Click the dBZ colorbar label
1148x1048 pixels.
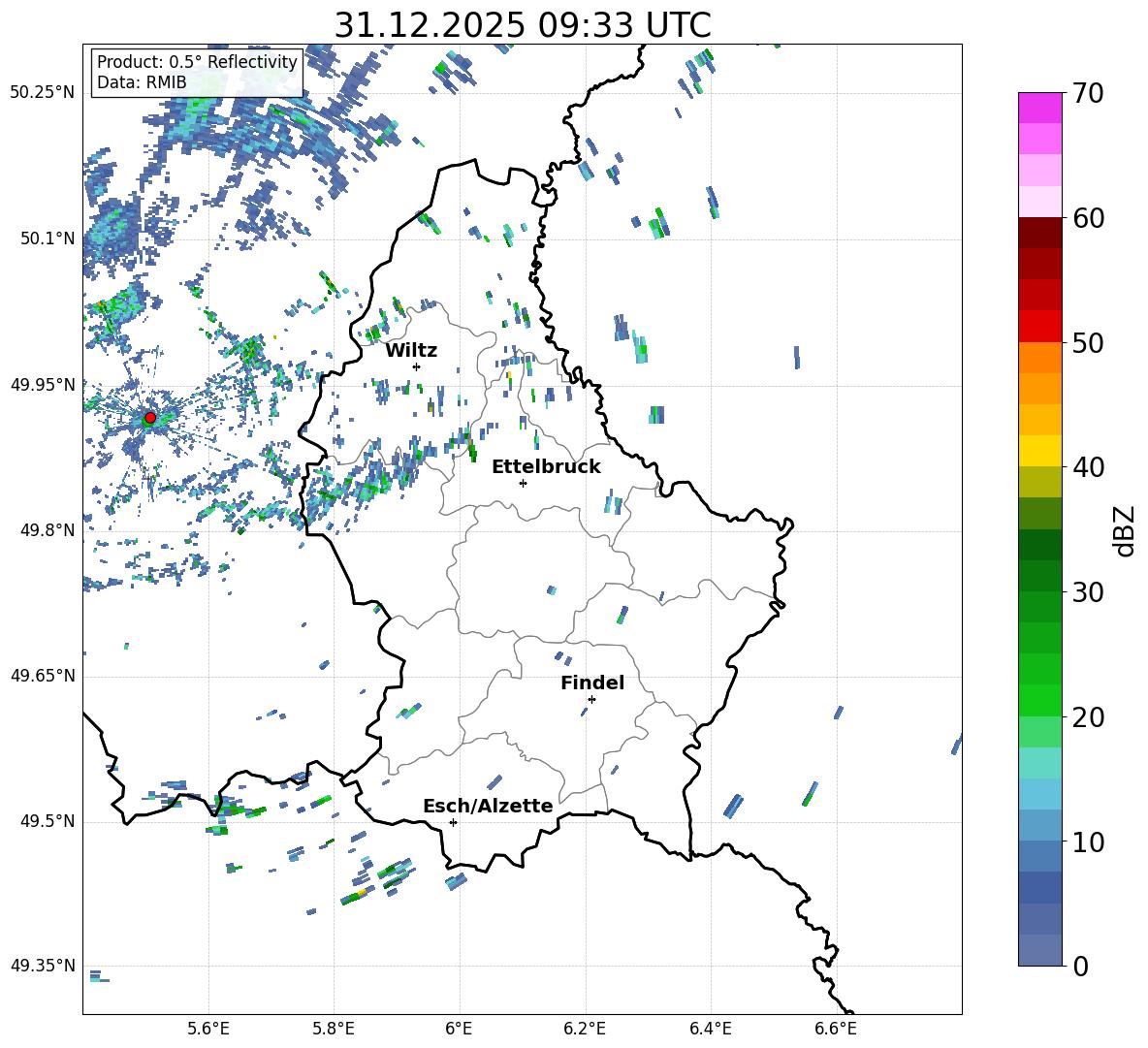tap(1125, 530)
